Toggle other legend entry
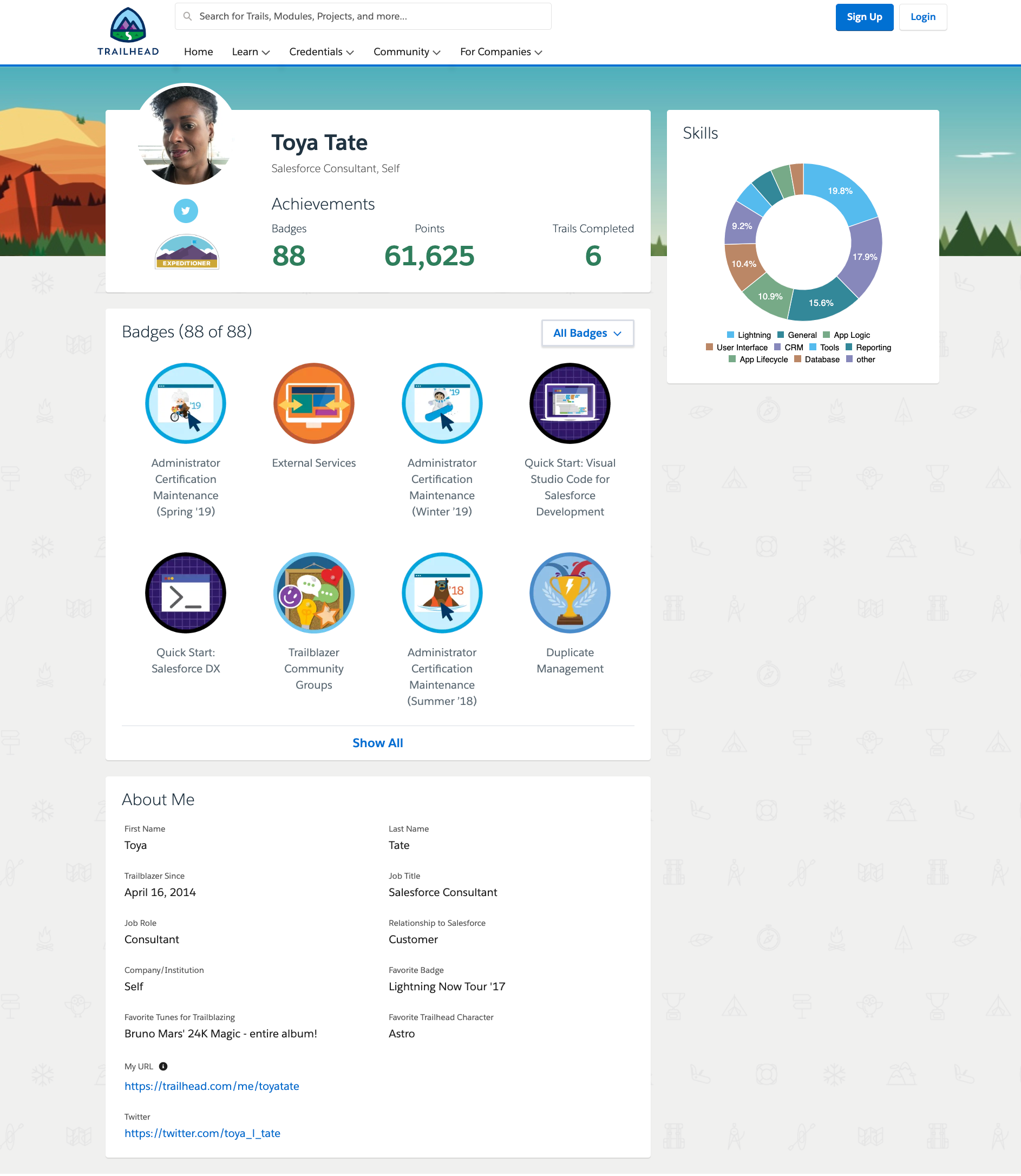 pyautogui.click(x=861, y=360)
